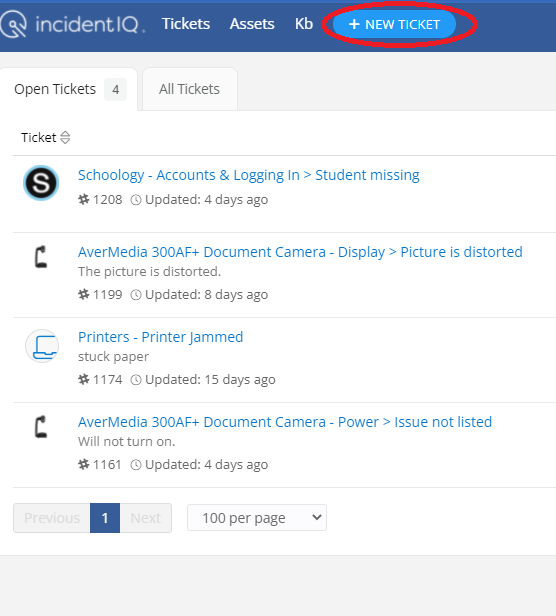Select page 1 in pagination

105,518
